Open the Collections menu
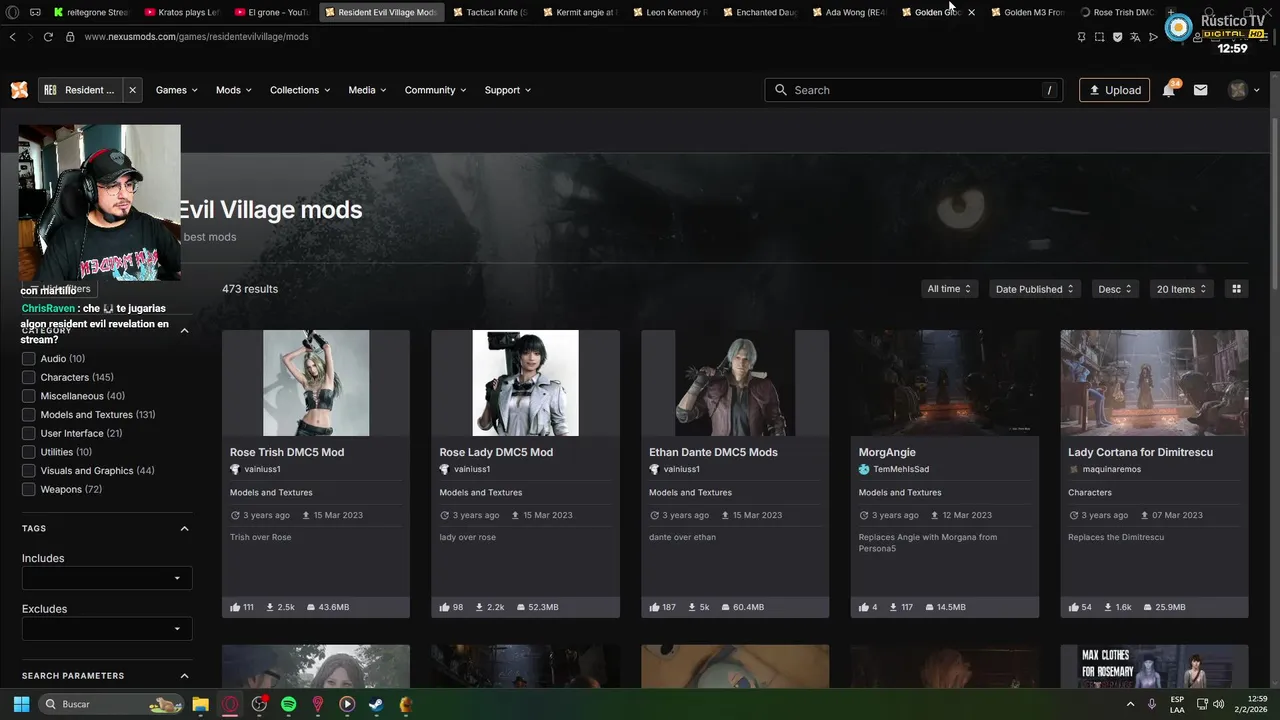 (300, 90)
